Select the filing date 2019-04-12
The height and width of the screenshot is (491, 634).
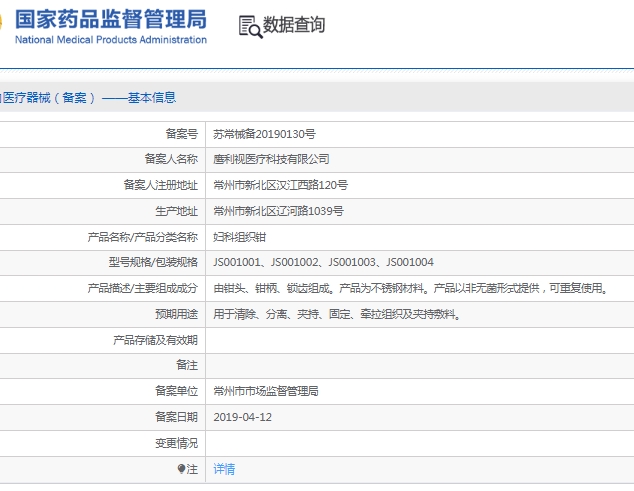coord(243,417)
